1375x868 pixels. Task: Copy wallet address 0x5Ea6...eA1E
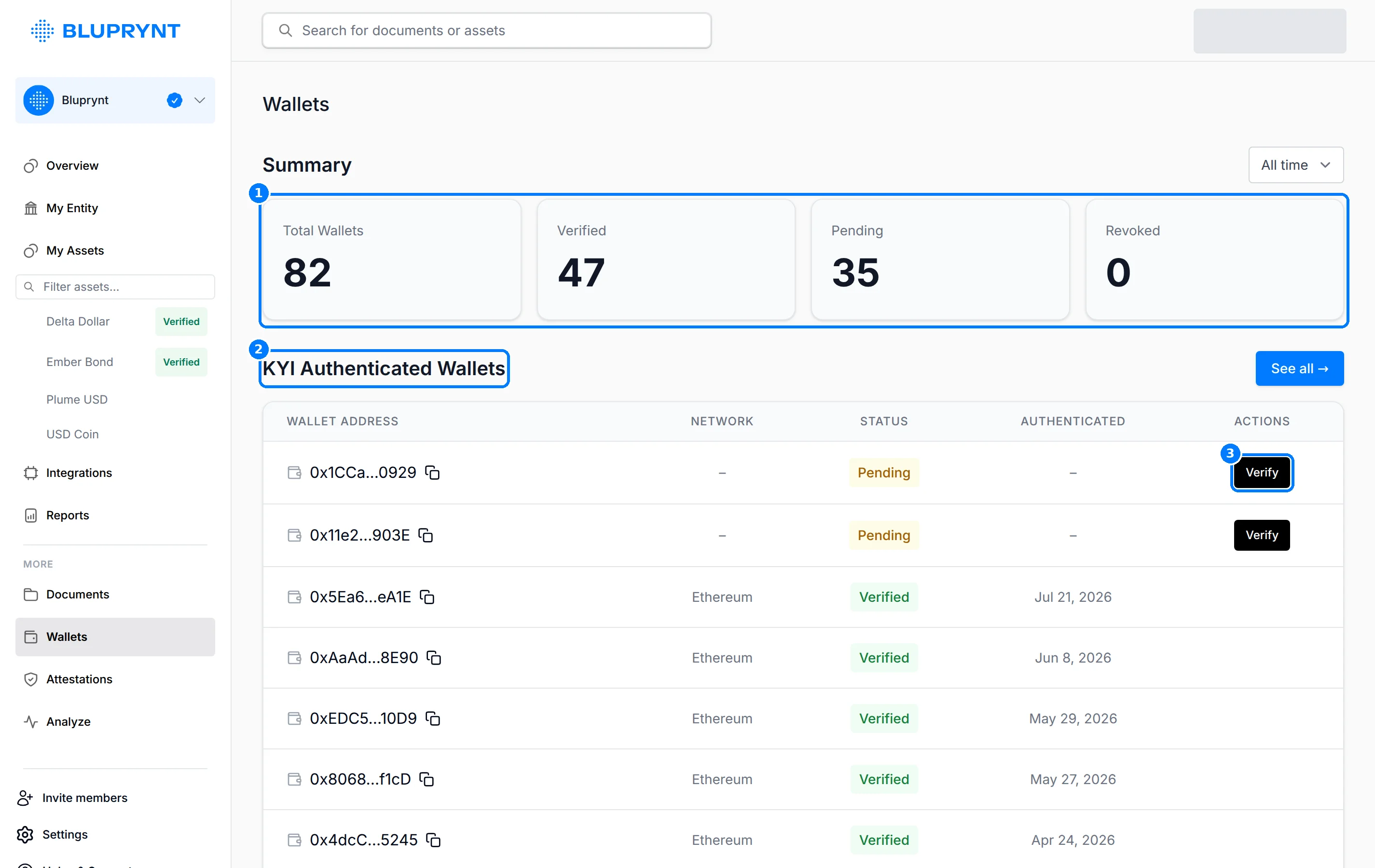point(427,597)
